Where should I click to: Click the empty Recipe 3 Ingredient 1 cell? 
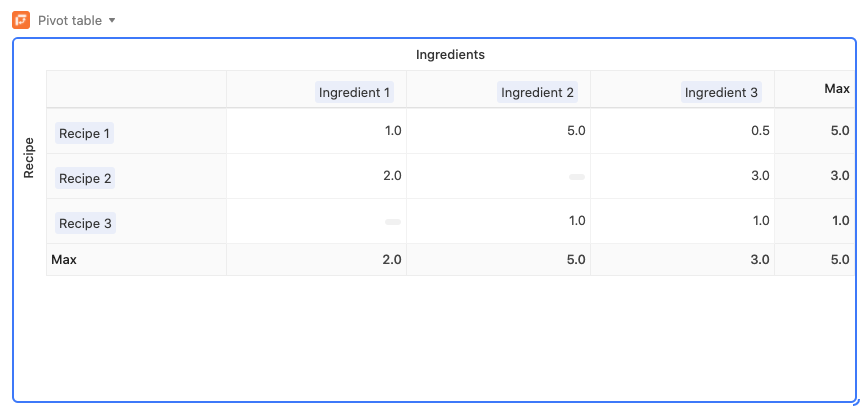[x=393, y=222]
